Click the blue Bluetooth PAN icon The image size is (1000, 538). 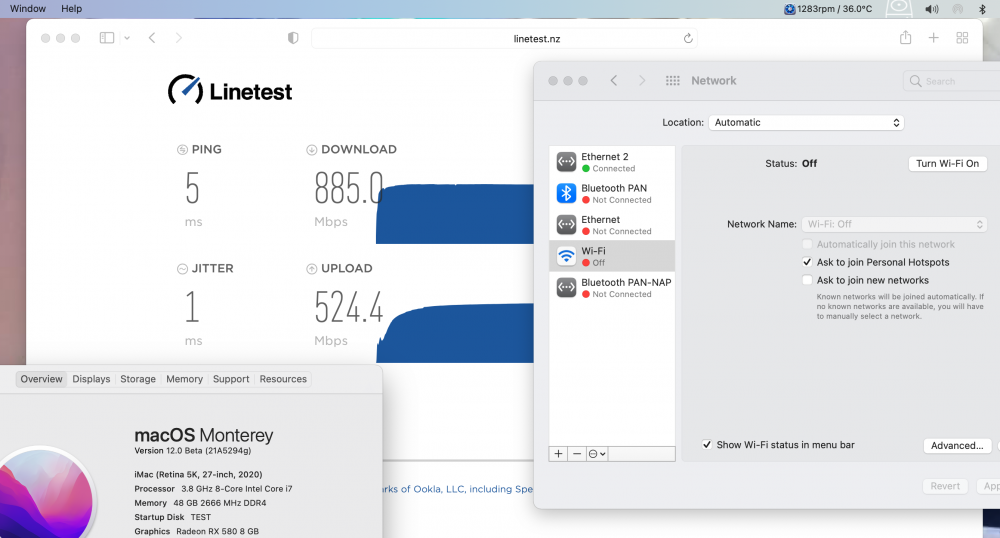coord(566,193)
